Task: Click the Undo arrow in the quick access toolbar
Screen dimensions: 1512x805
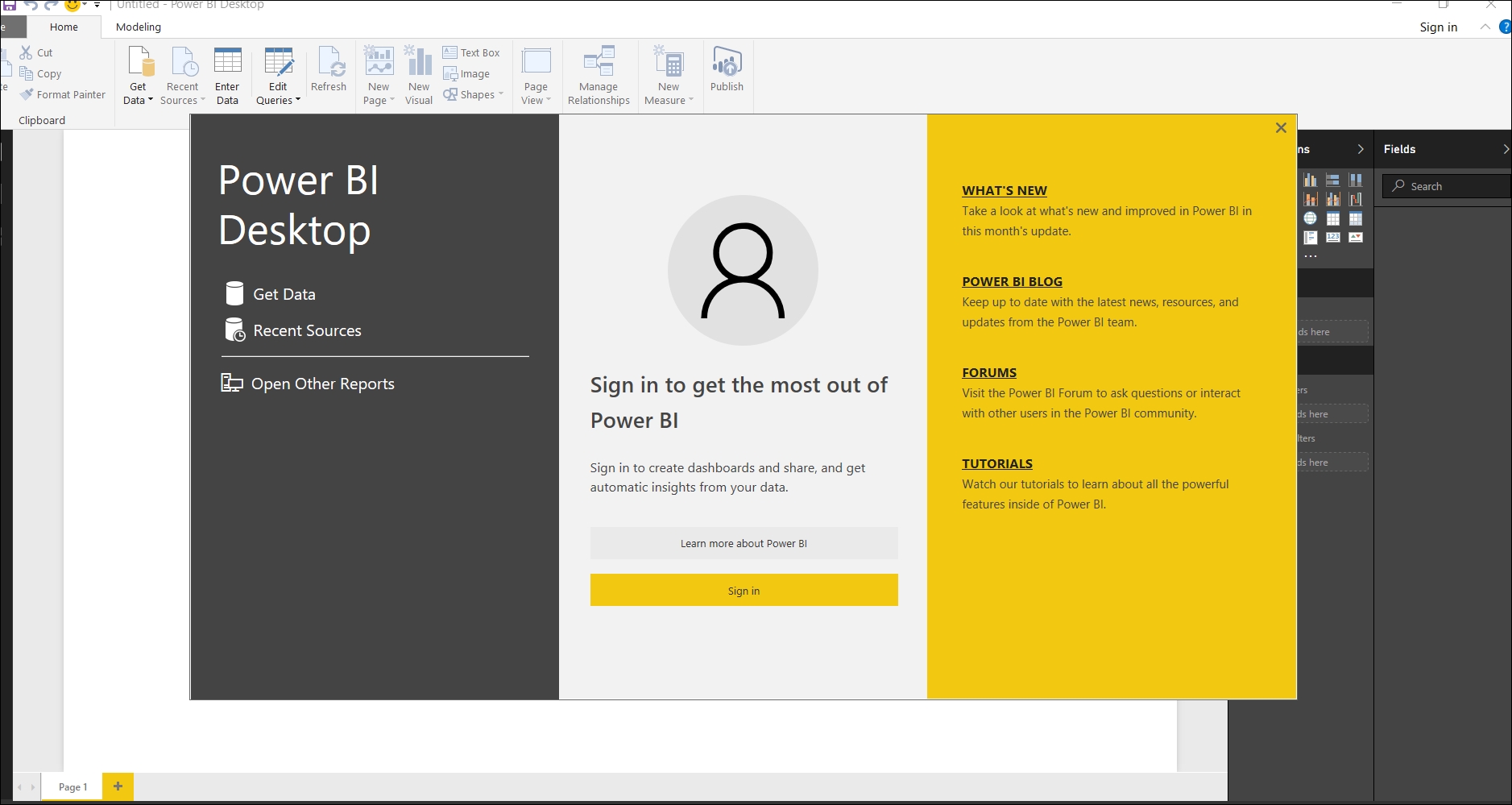Action: point(31,5)
